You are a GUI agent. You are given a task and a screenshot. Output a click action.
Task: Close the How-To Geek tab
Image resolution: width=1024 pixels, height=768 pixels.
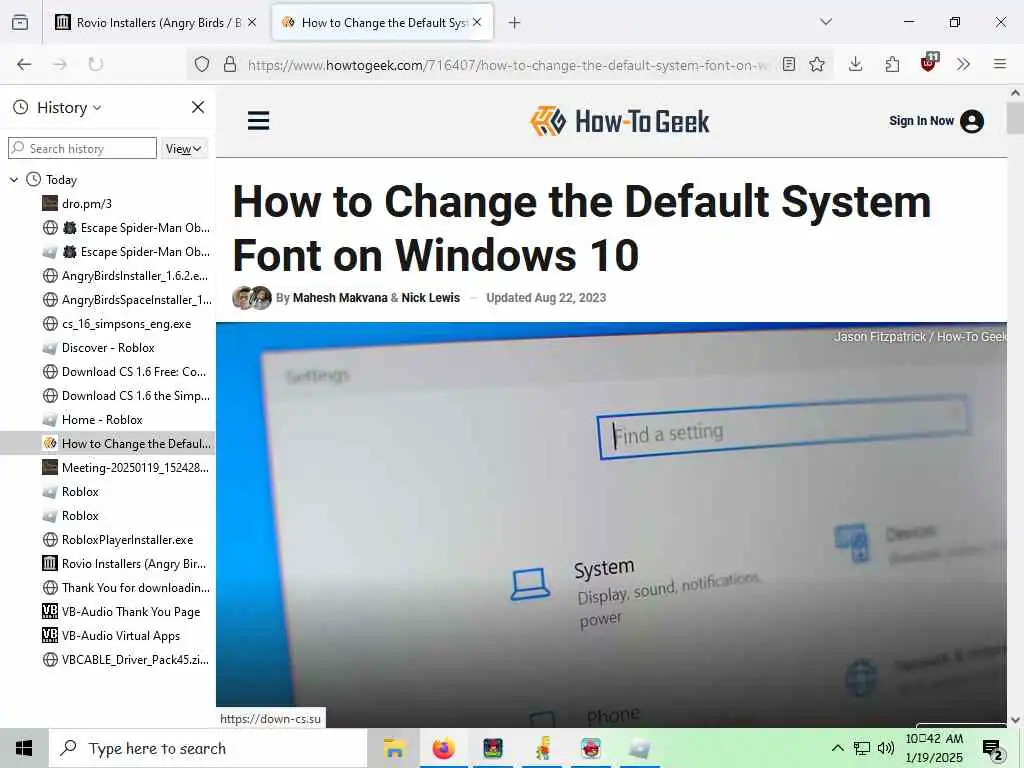(x=477, y=22)
